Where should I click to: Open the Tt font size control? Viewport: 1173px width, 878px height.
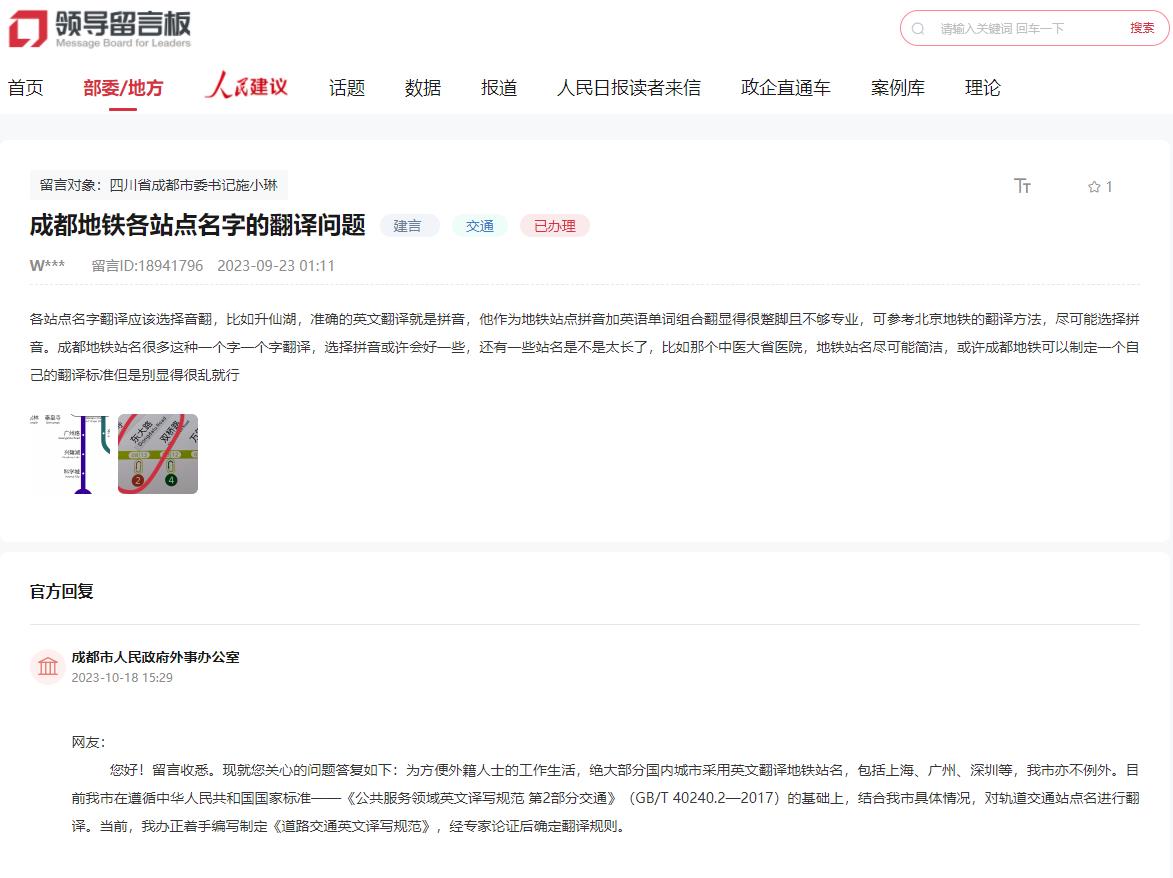(x=1022, y=186)
